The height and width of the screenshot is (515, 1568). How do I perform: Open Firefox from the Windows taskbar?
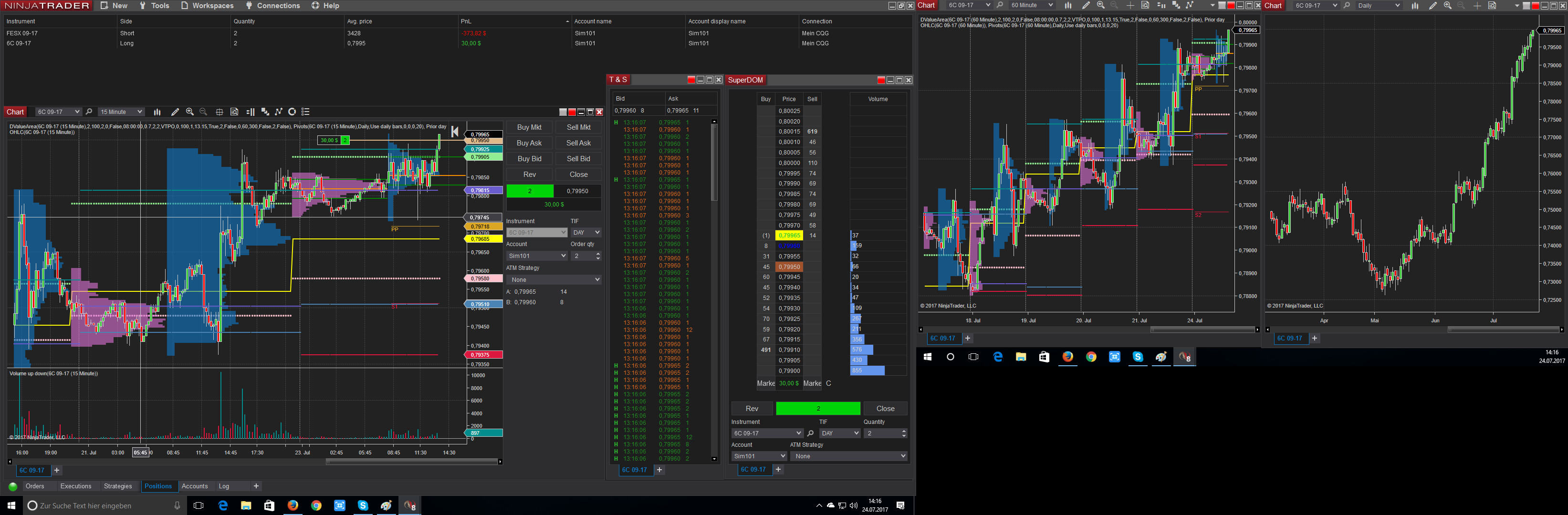pos(293,505)
